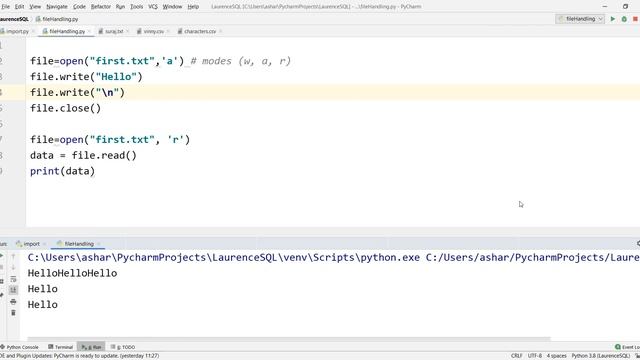Open the Window menu
This screenshot has height=360, width=640.
pyautogui.click(x=172, y=7)
